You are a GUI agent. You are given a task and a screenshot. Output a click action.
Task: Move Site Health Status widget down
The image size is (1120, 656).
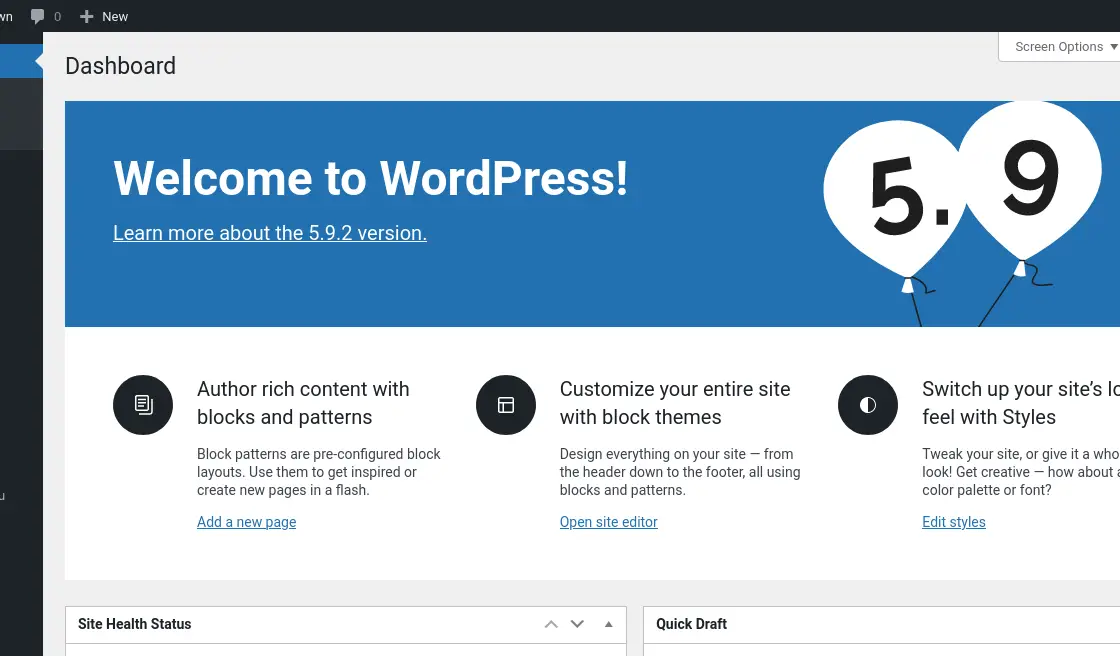pos(577,624)
